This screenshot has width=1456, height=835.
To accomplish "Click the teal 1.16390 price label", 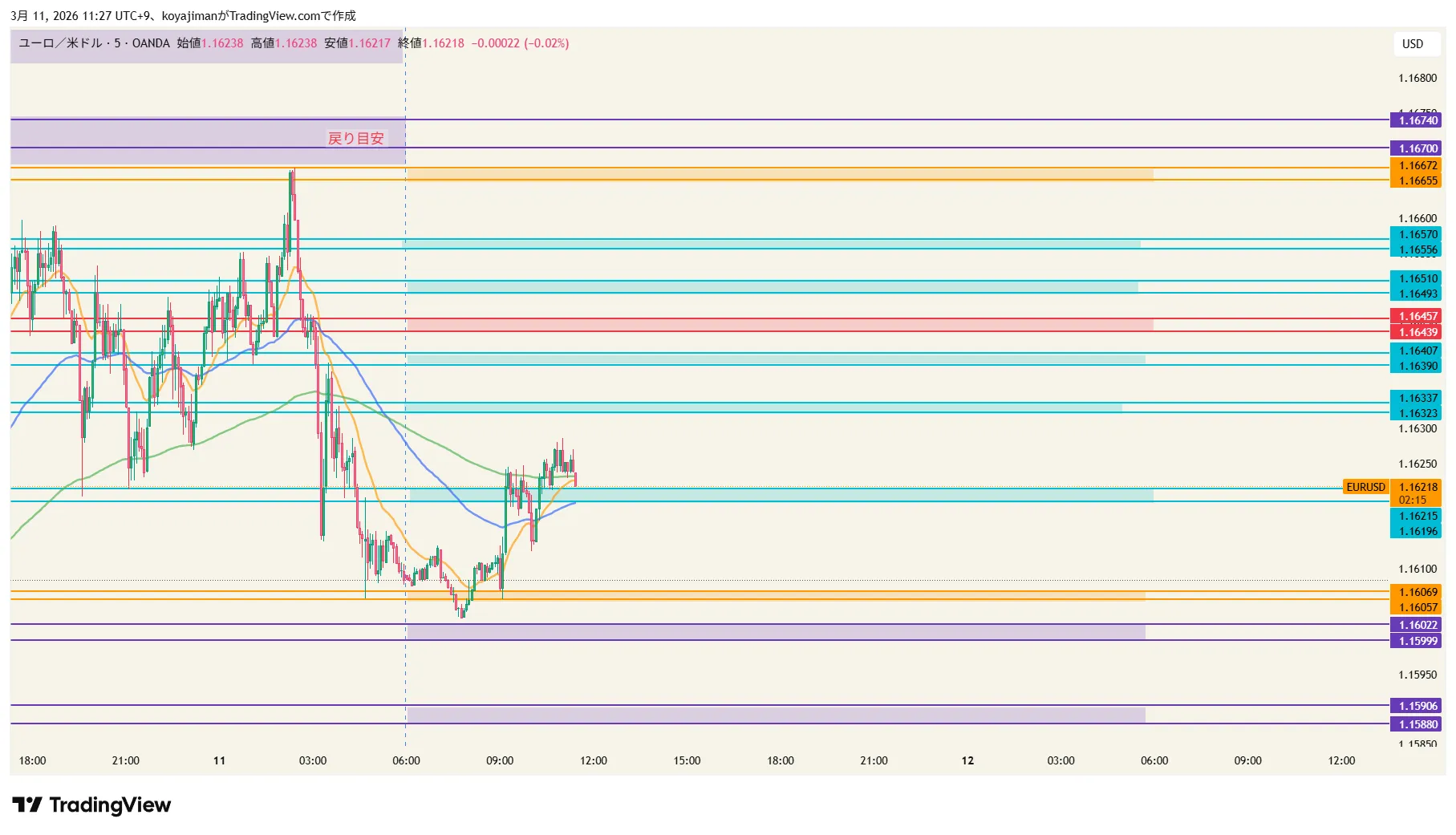I will pyautogui.click(x=1415, y=366).
